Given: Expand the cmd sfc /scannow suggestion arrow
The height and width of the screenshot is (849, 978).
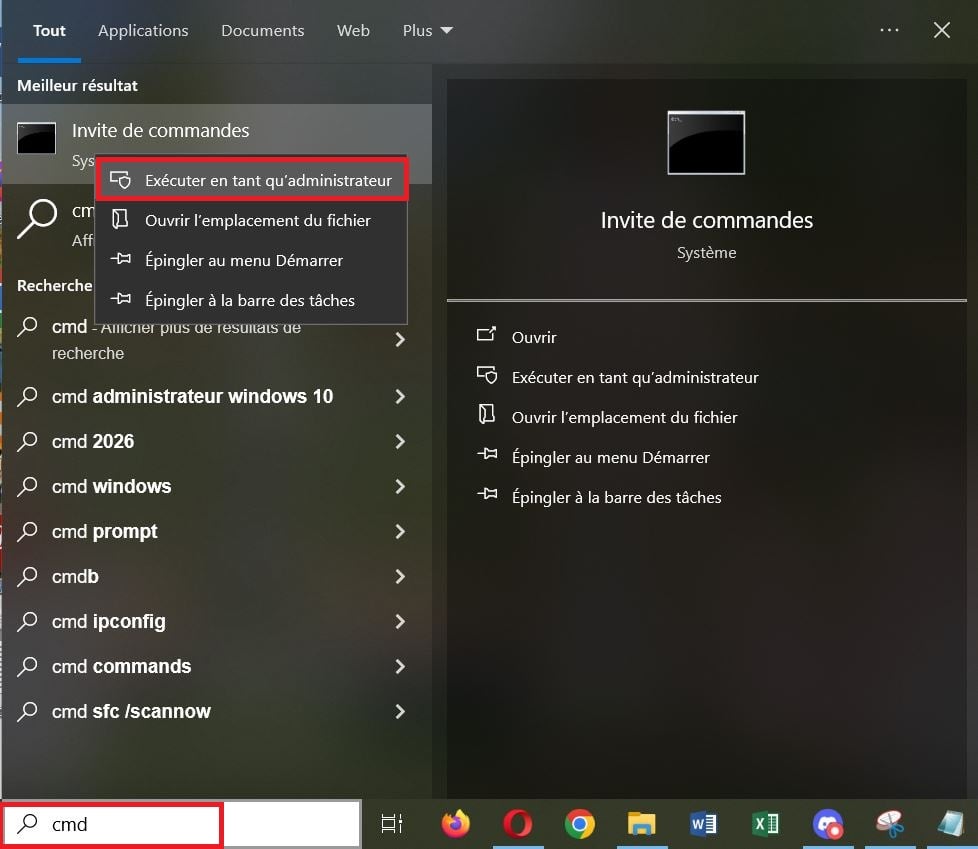Looking at the screenshot, I should 400,711.
